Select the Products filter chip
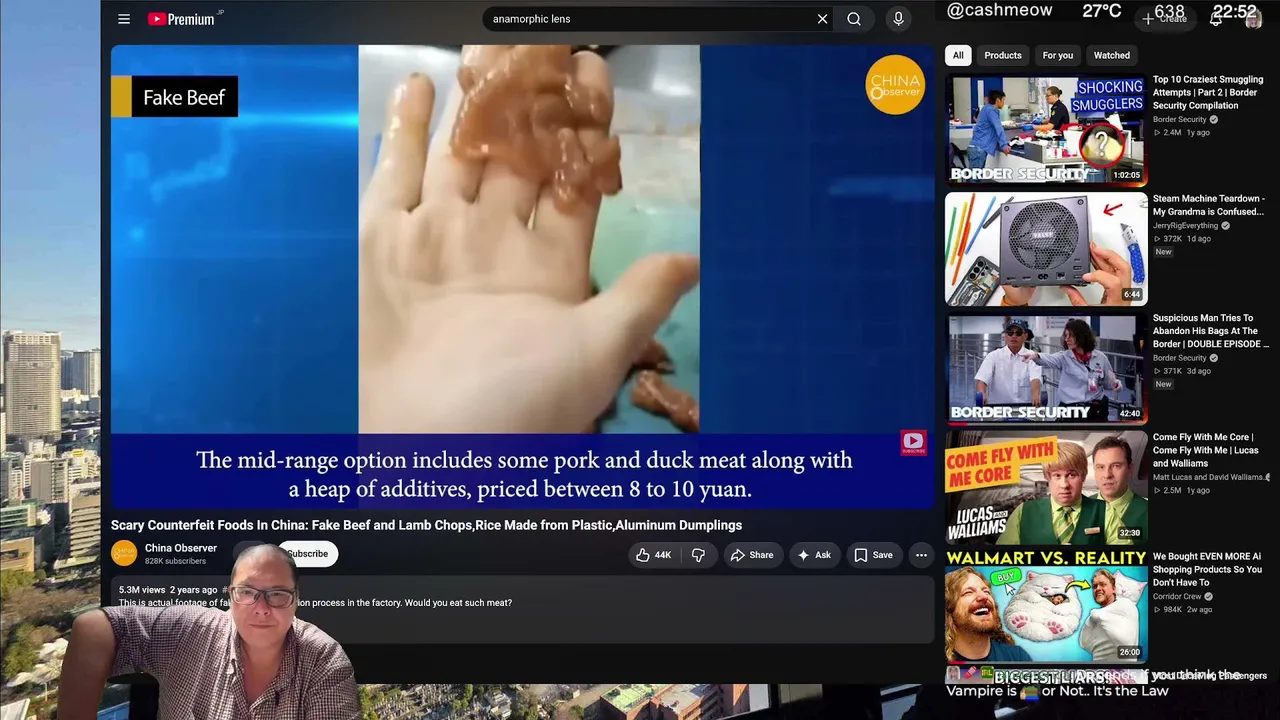The image size is (1280, 720). tap(1003, 56)
